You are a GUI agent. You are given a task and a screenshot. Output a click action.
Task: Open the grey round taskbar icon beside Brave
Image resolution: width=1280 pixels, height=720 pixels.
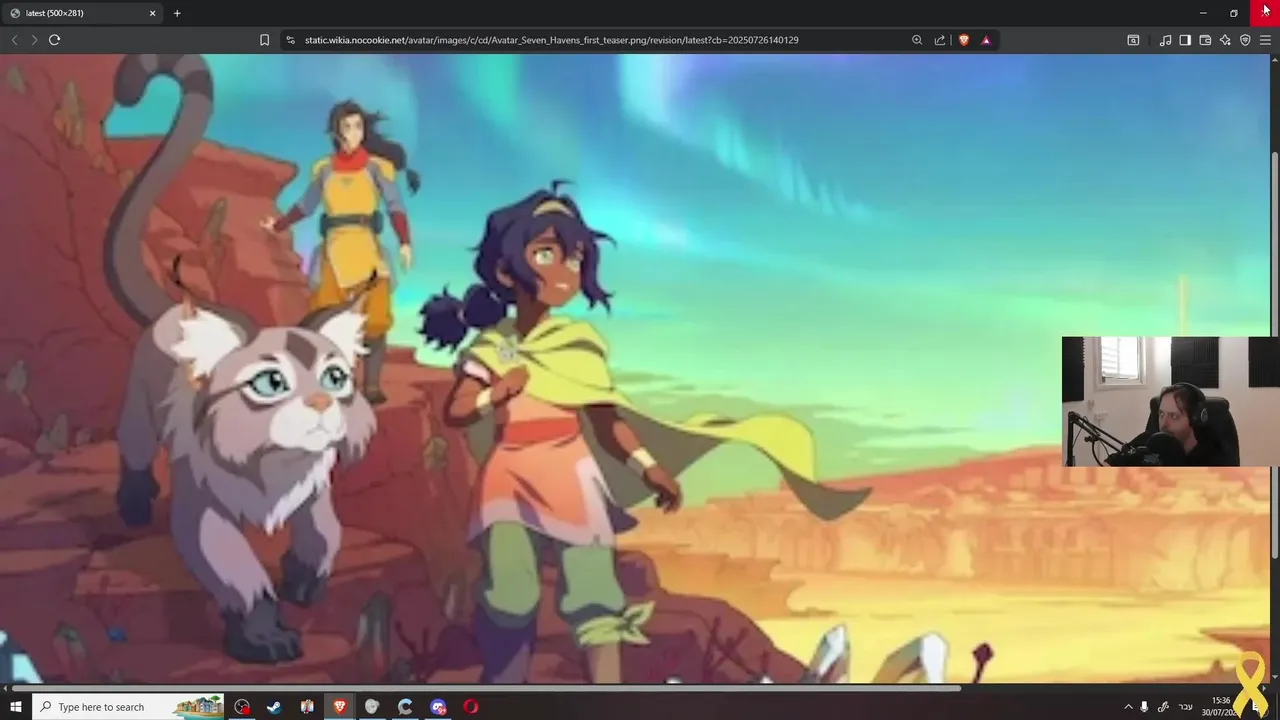372,707
